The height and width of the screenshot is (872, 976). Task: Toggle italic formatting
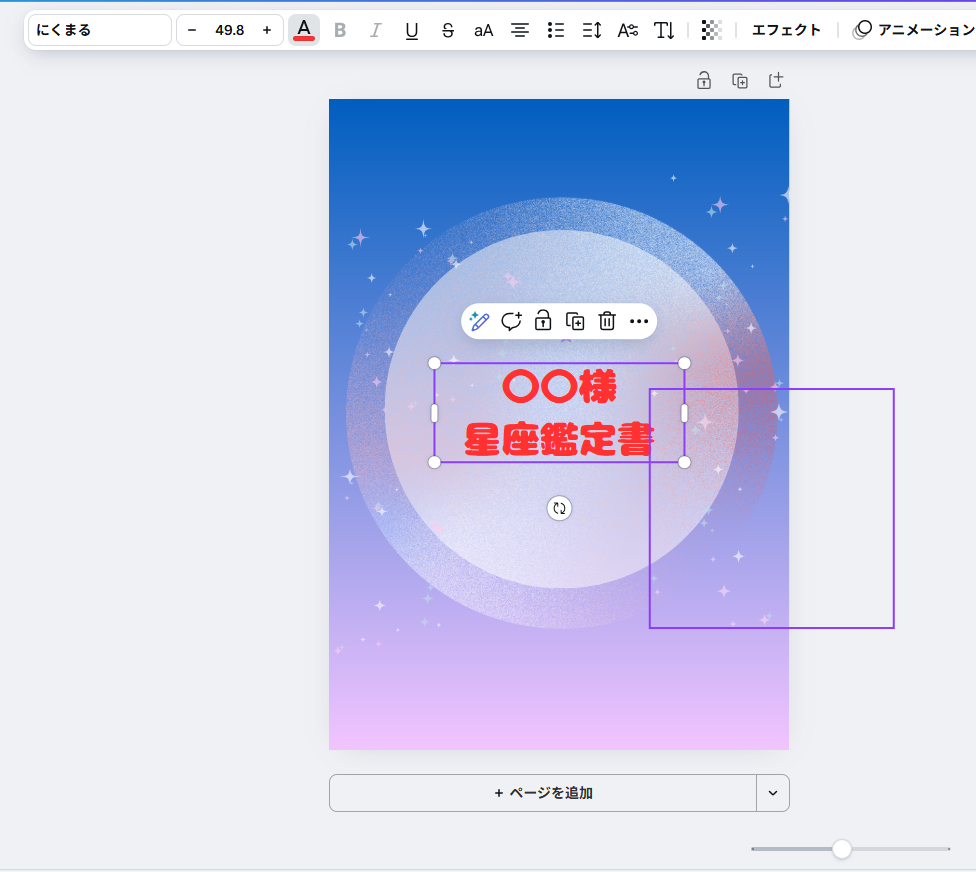click(375, 30)
